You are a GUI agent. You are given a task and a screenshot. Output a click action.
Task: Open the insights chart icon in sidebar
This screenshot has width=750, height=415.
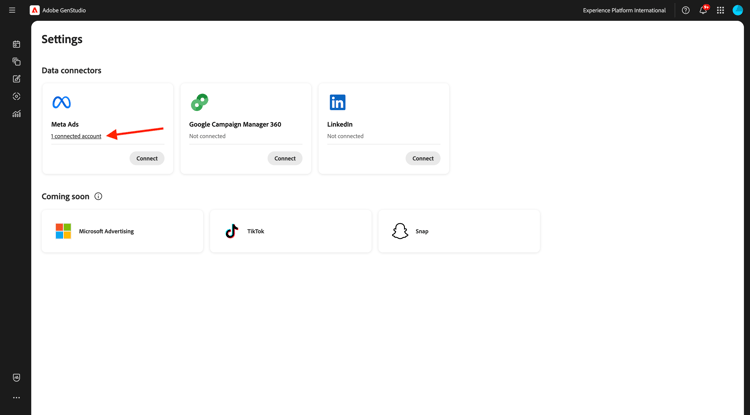coord(16,114)
